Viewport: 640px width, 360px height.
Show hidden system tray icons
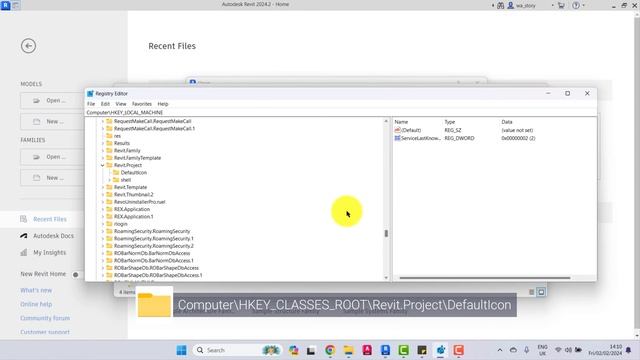coord(500,350)
